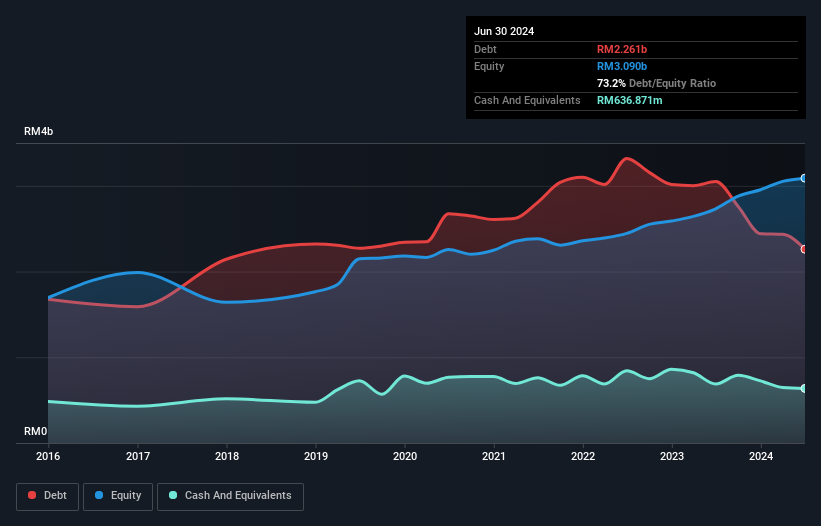Click the 2020 x-axis label
Viewport: 821px width, 526px height.
405,456
